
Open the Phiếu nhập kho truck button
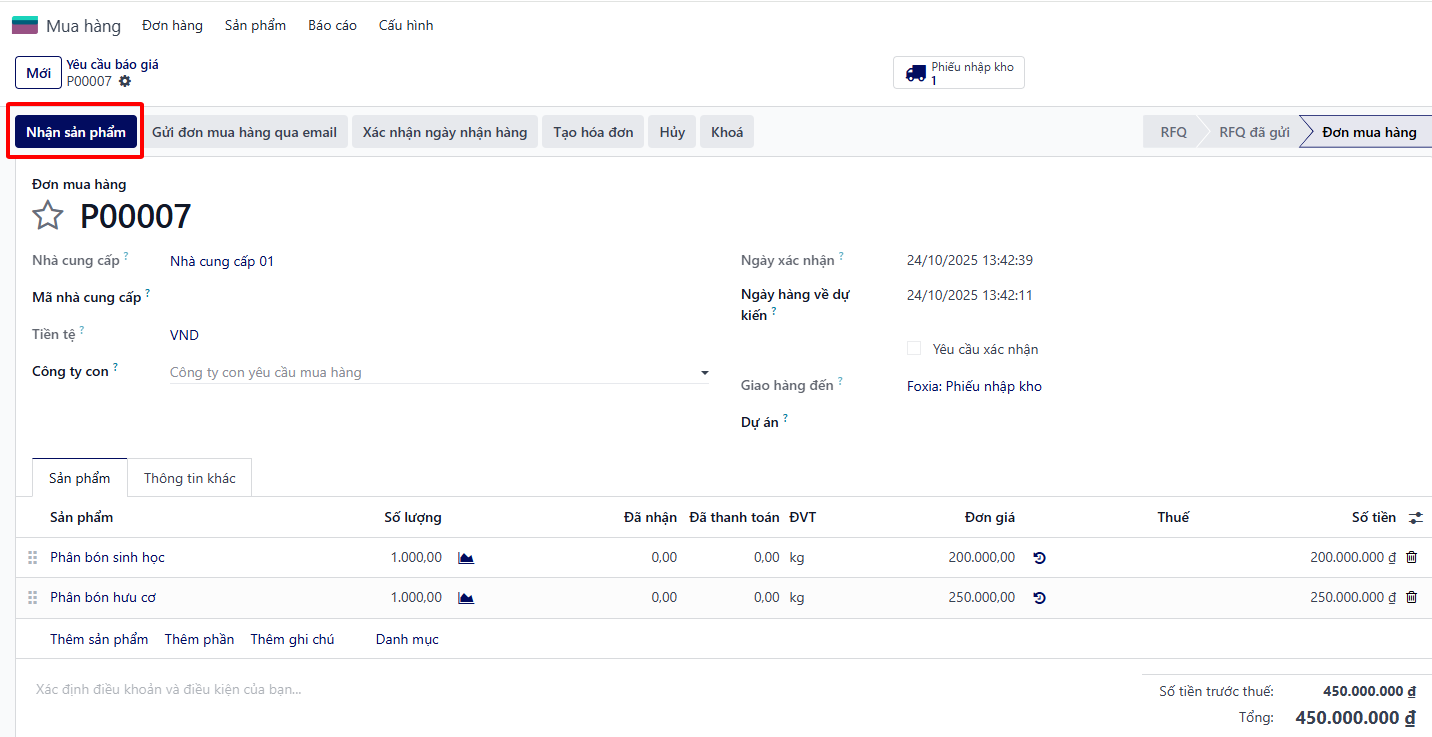click(x=958, y=73)
